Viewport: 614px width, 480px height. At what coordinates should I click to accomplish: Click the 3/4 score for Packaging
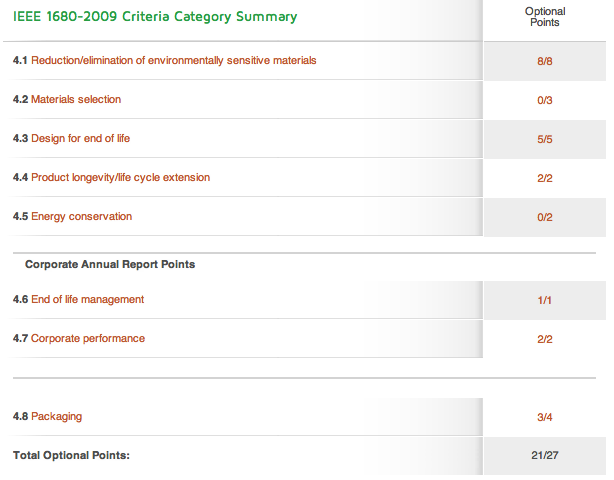pyautogui.click(x=545, y=417)
